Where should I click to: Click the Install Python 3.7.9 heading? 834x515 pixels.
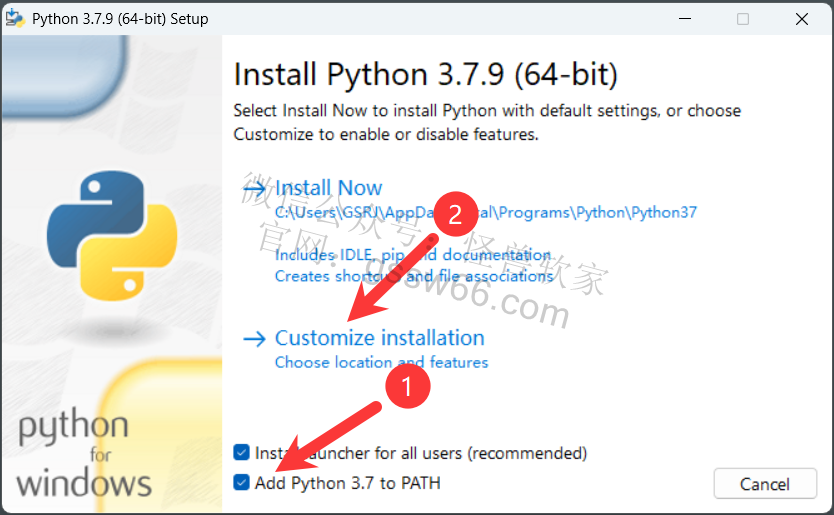pos(426,74)
